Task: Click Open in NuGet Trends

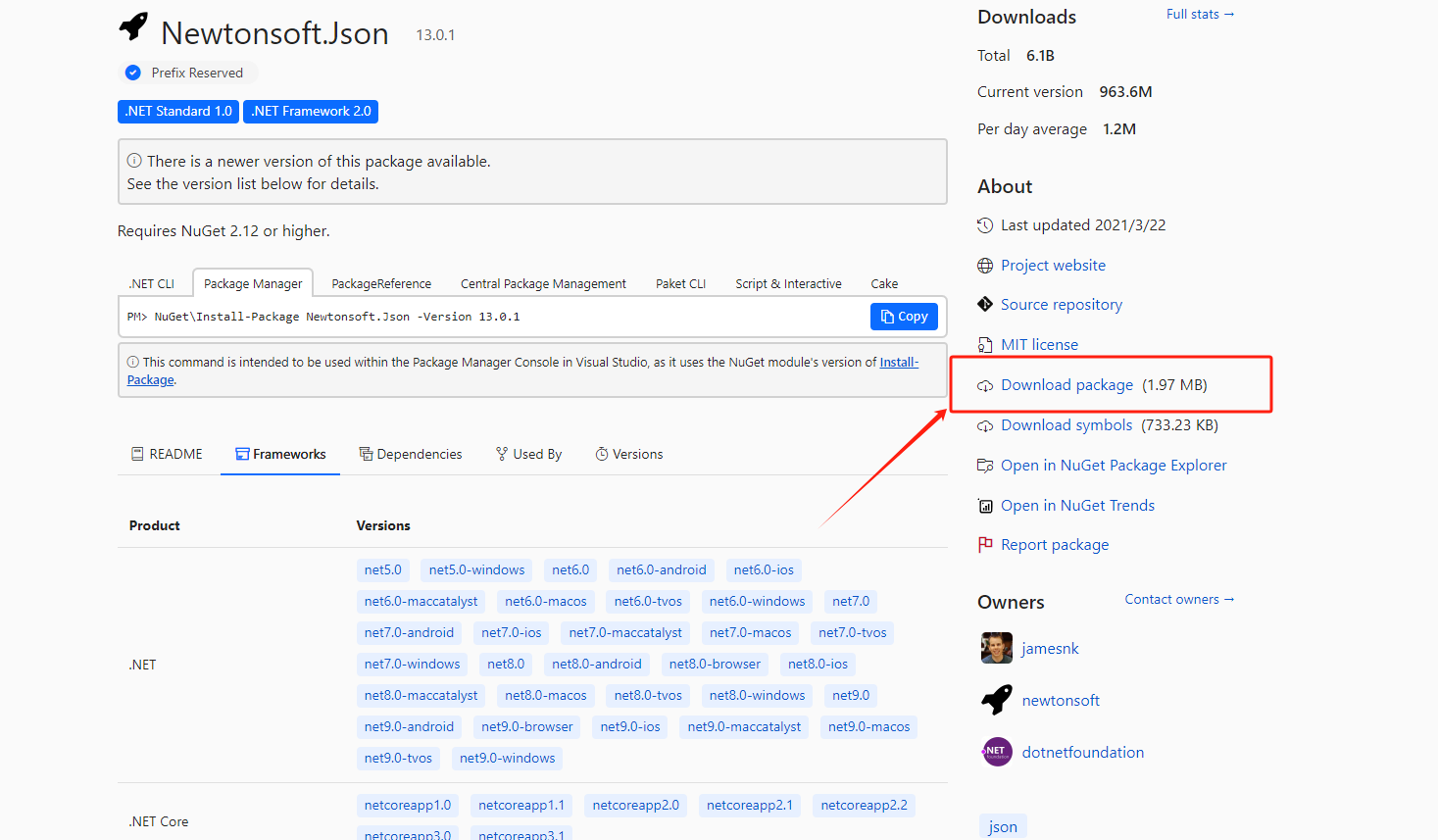Action: tap(1077, 506)
